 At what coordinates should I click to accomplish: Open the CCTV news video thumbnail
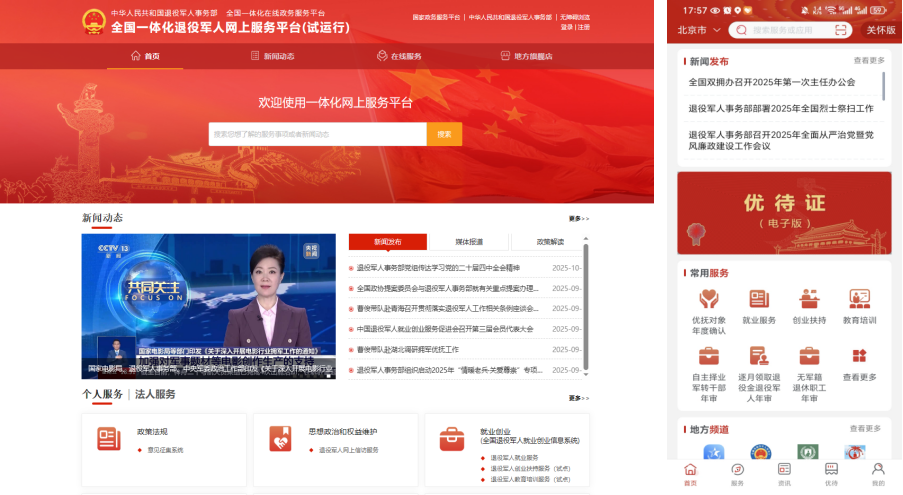click(208, 306)
